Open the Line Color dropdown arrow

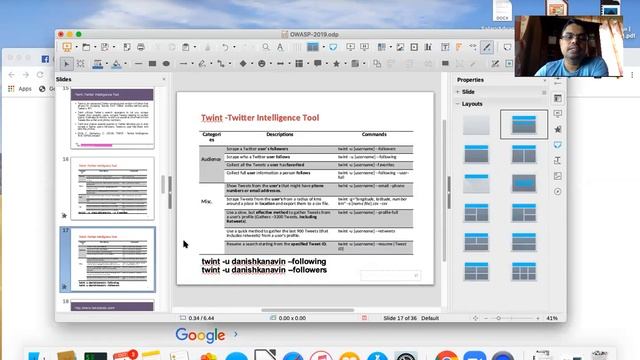tap(107, 64)
